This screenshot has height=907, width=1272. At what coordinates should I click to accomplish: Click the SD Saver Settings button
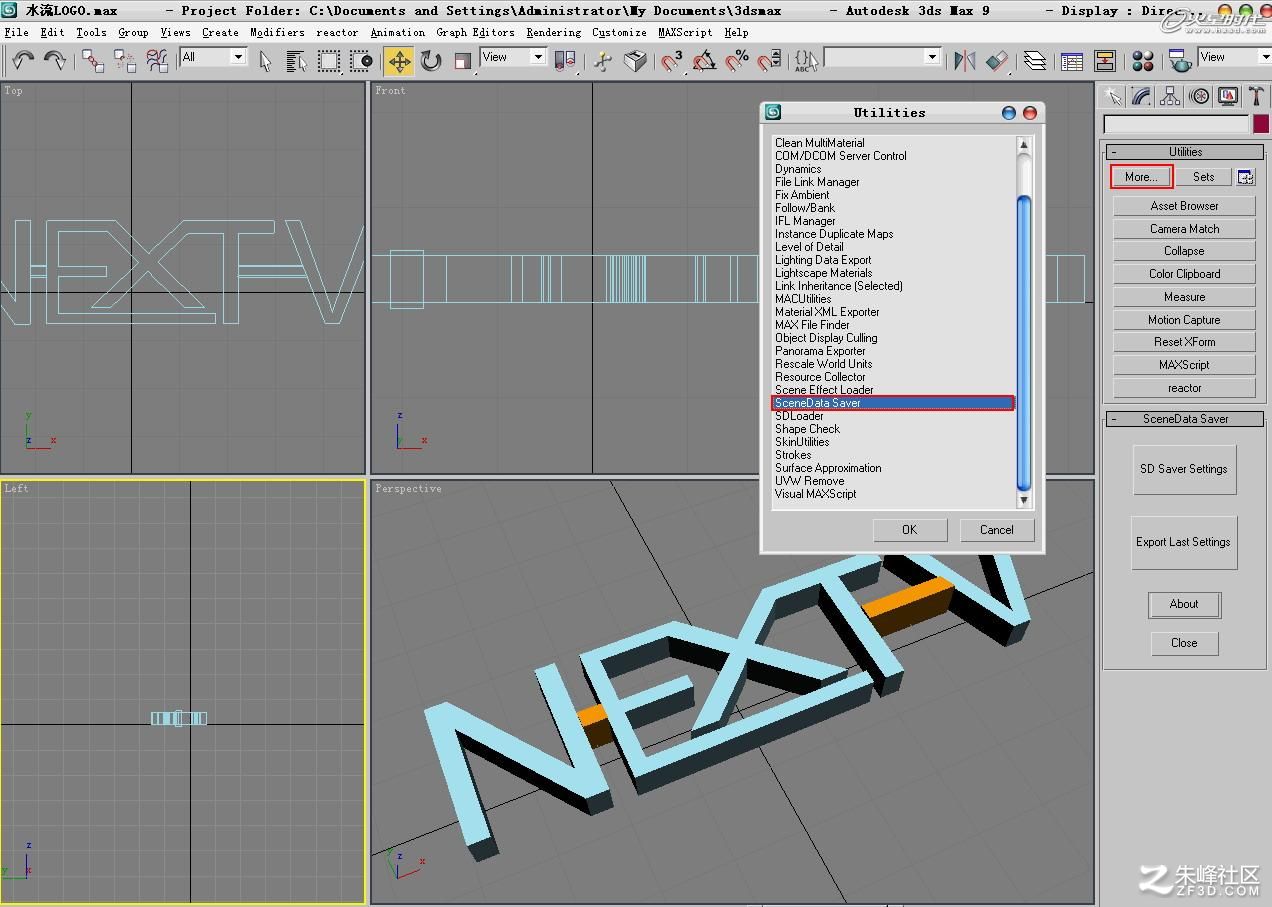[1184, 469]
